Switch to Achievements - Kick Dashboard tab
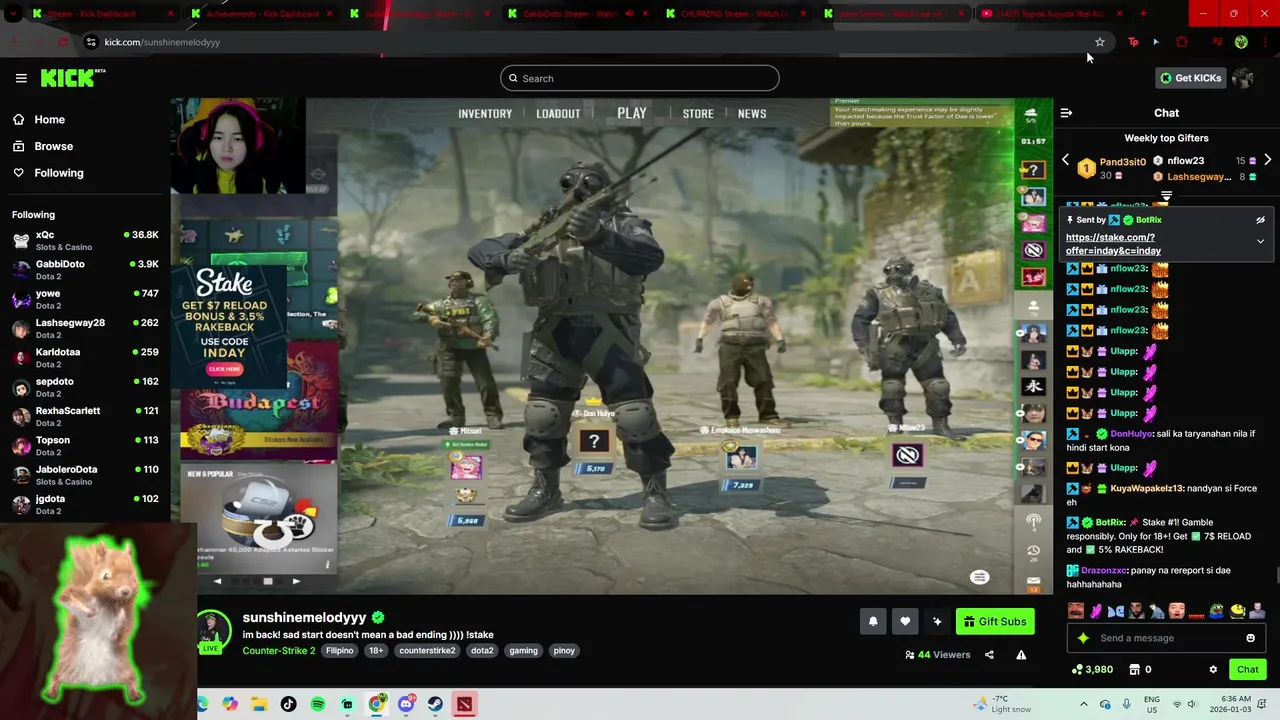1280x720 pixels. coord(263,14)
